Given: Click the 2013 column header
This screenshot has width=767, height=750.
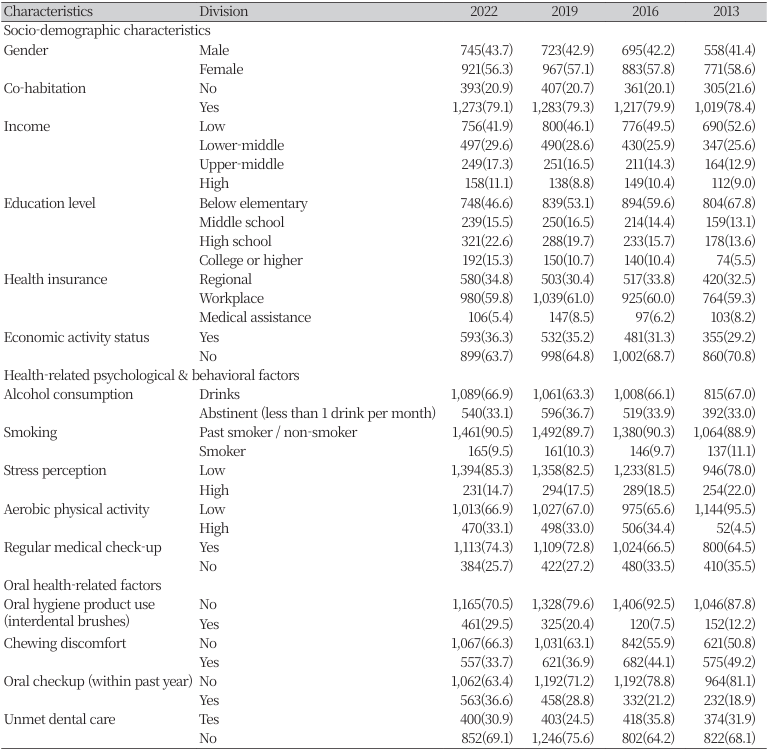Looking at the screenshot, I should (x=725, y=11).
